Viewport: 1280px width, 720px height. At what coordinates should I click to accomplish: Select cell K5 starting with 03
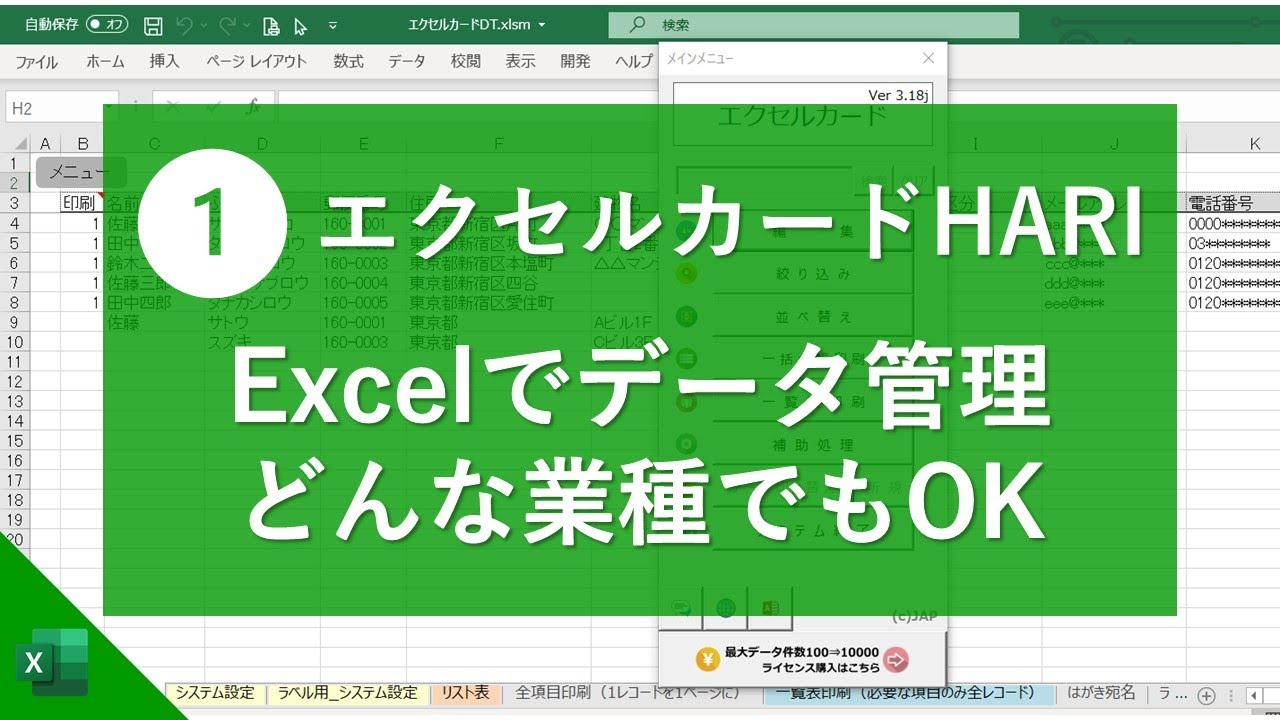coord(1233,243)
